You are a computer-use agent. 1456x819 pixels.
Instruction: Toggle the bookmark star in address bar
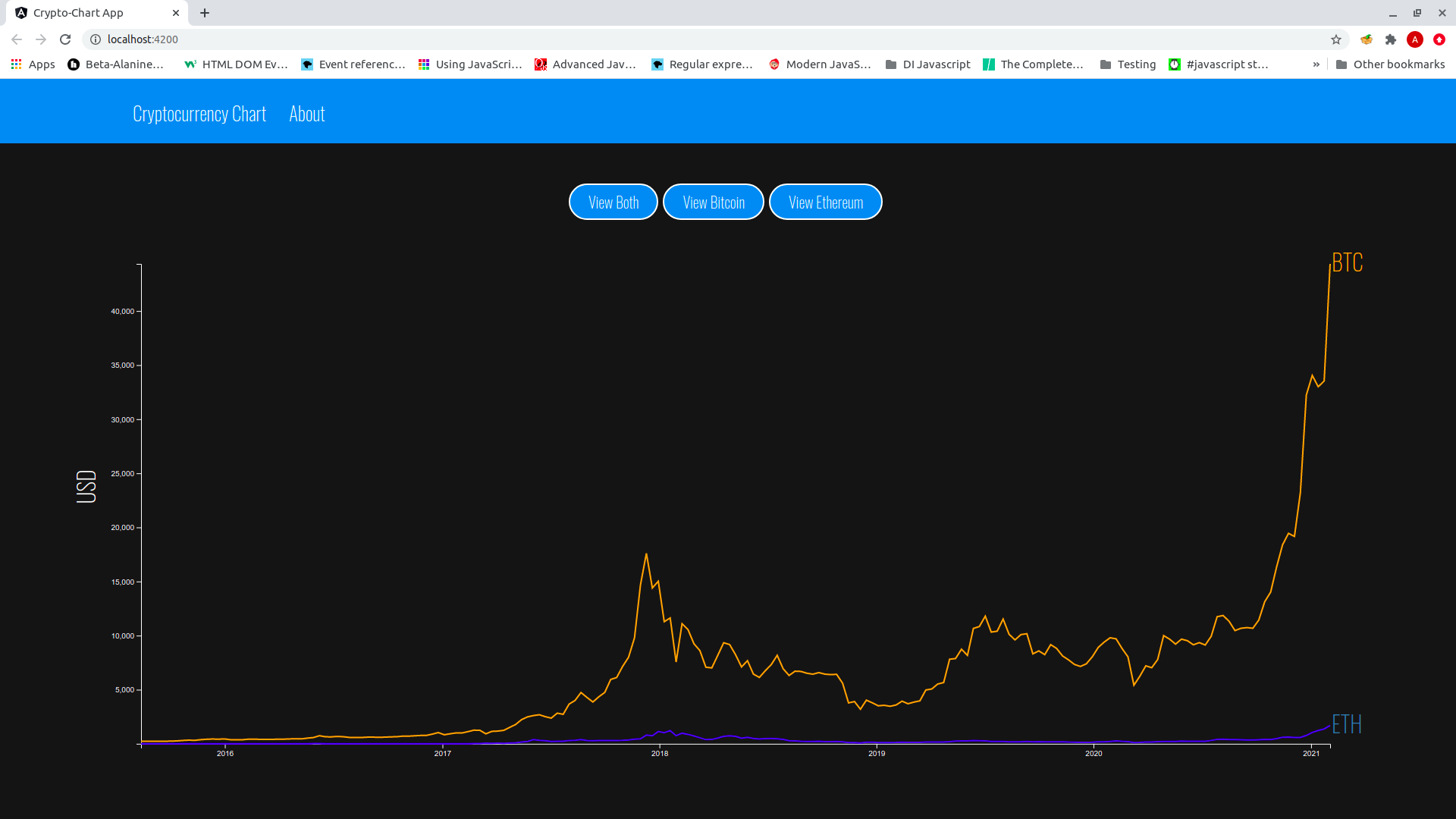(1336, 39)
